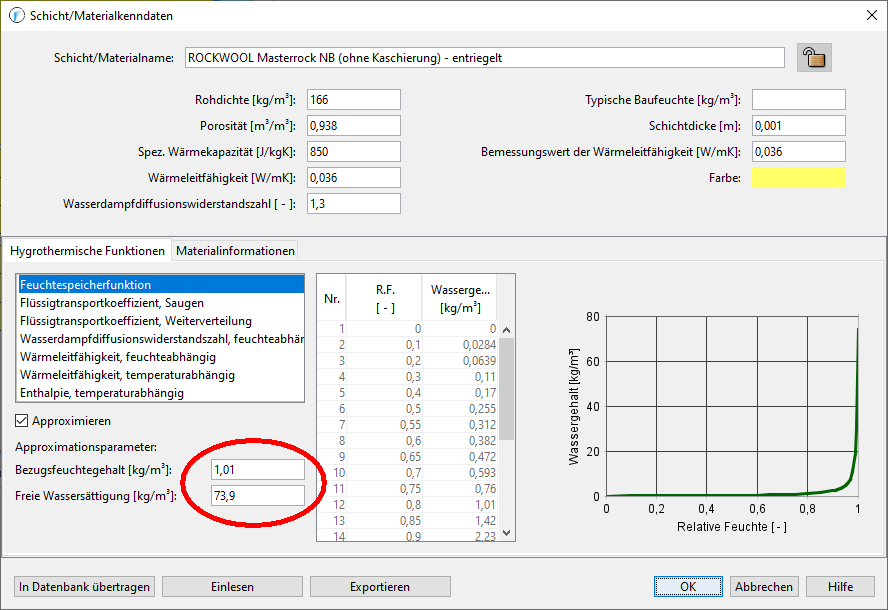Viewport: 888px width, 610px height.
Task: Switch to Materialinformationen tab
Action: (x=235, y=251)
